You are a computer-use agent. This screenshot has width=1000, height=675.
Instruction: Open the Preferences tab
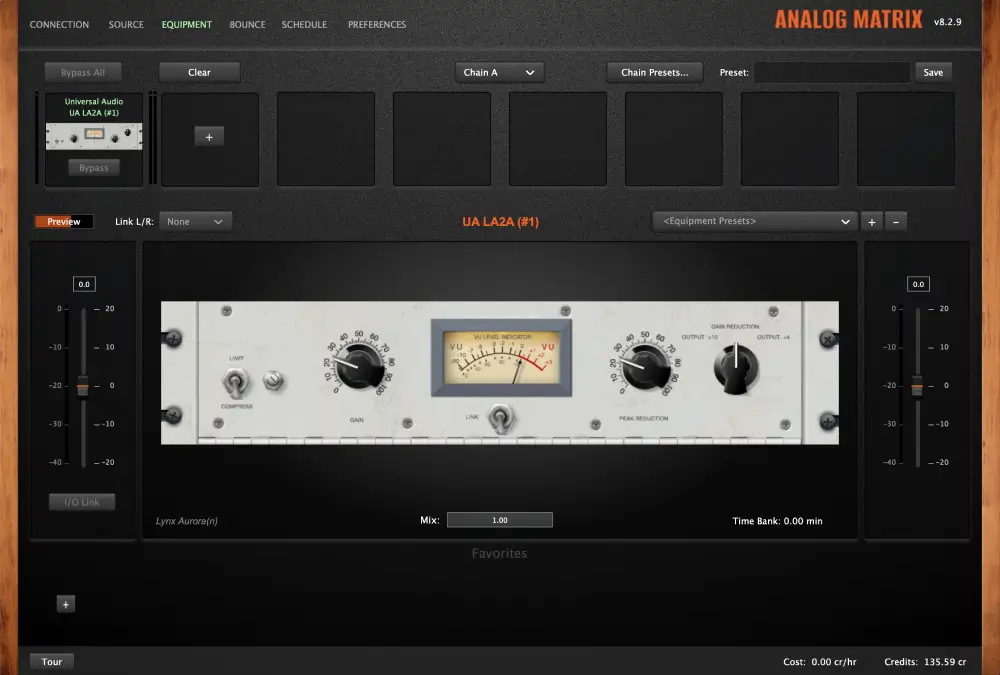tap(377, 24)
